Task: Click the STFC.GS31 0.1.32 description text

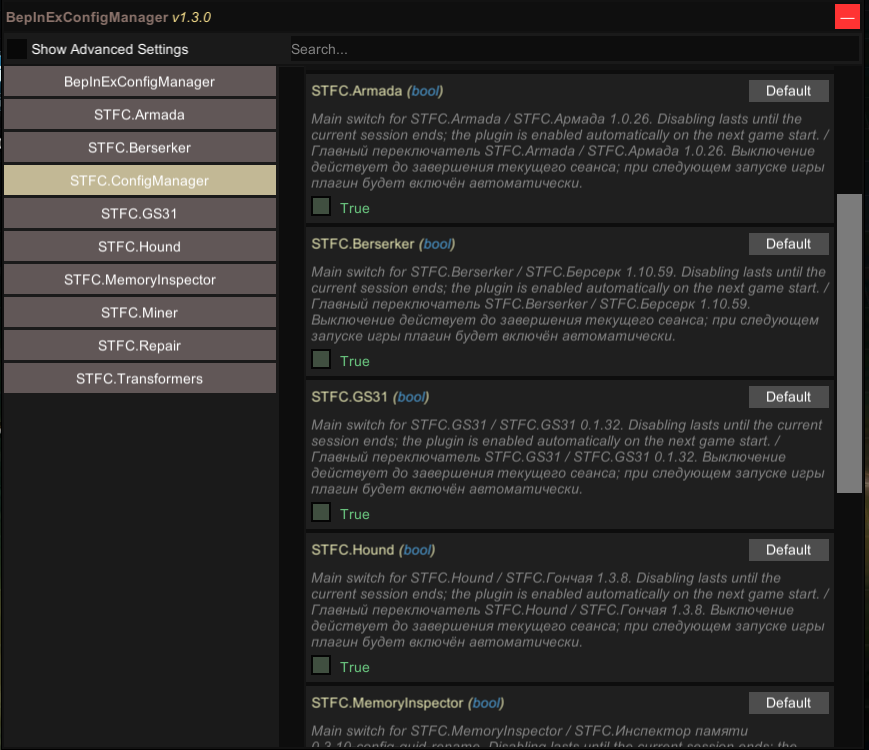Action: tap(570, 457)
